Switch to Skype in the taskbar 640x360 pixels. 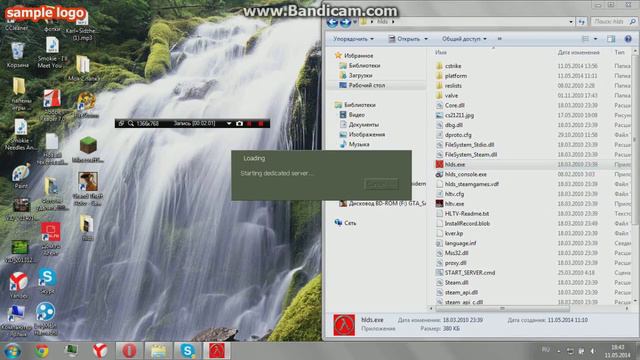point(187,351)
